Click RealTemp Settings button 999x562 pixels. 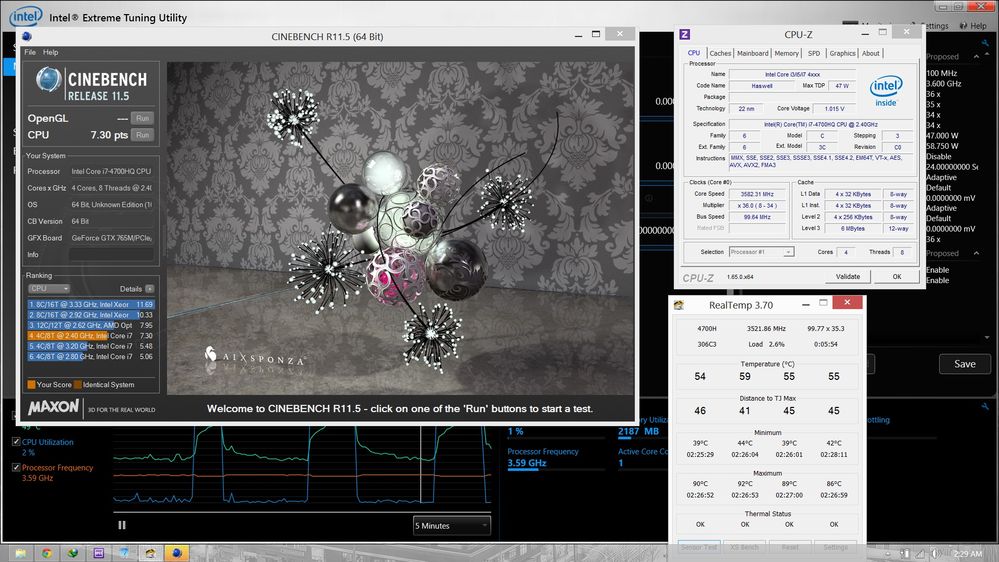(x=835, y=547)
